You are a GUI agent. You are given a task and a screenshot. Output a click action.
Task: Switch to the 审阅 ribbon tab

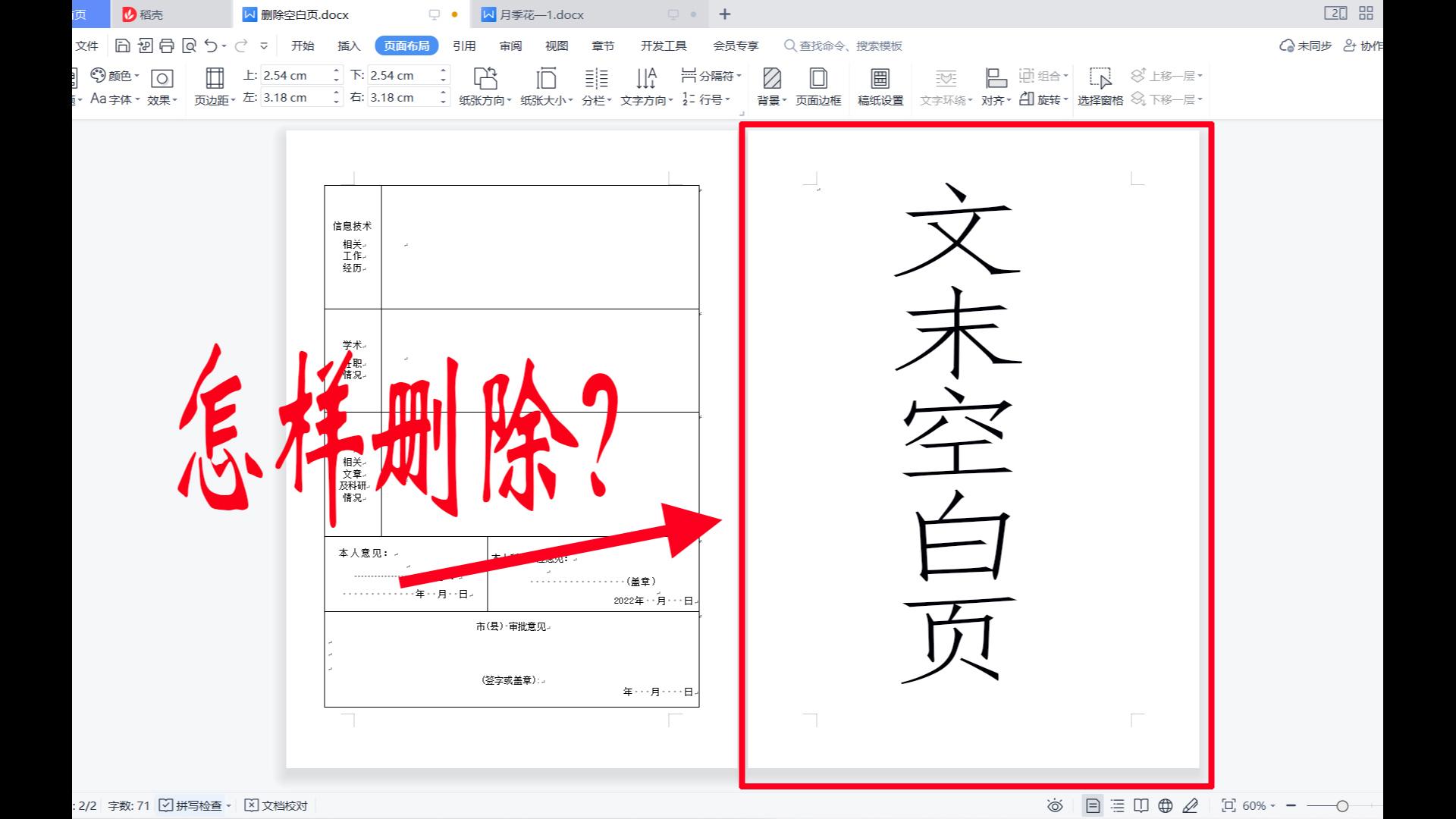(x=510, y=45)
